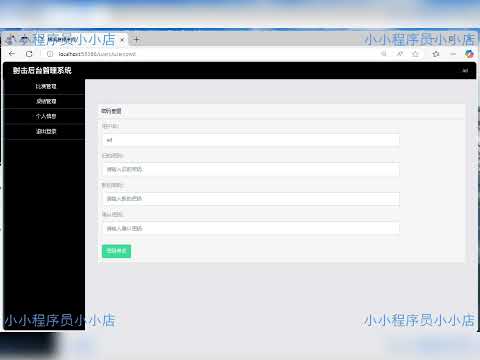Click the localhost address bar
Screen dimensions: 480x360
coord(213,54)
